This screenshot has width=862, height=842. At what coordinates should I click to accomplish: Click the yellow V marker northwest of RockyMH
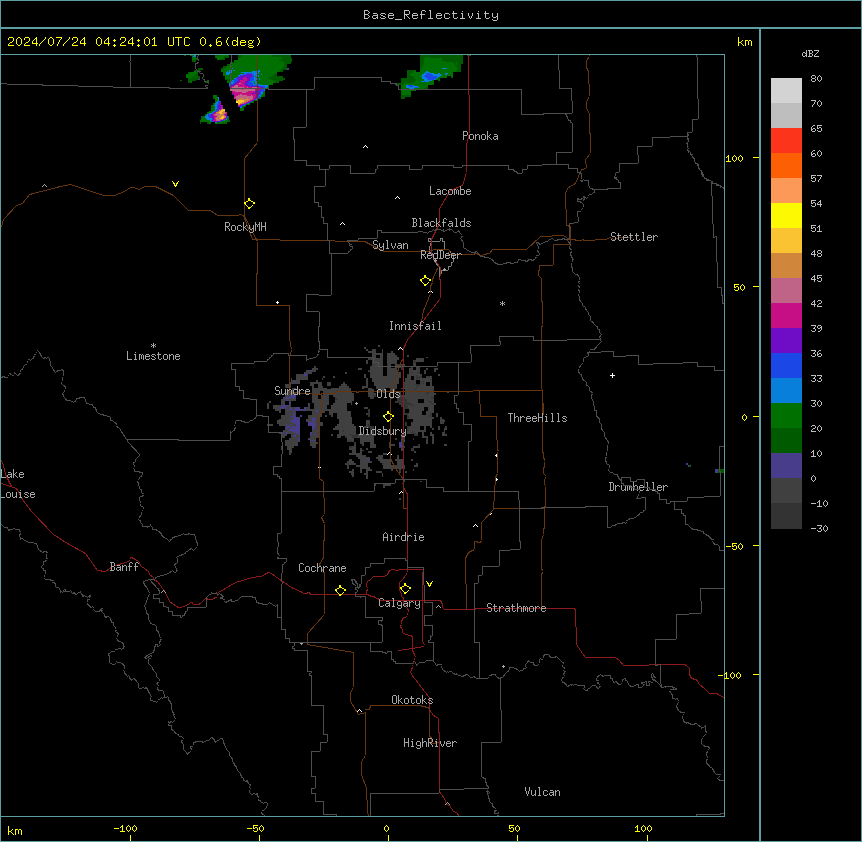[x=175, y=184]
